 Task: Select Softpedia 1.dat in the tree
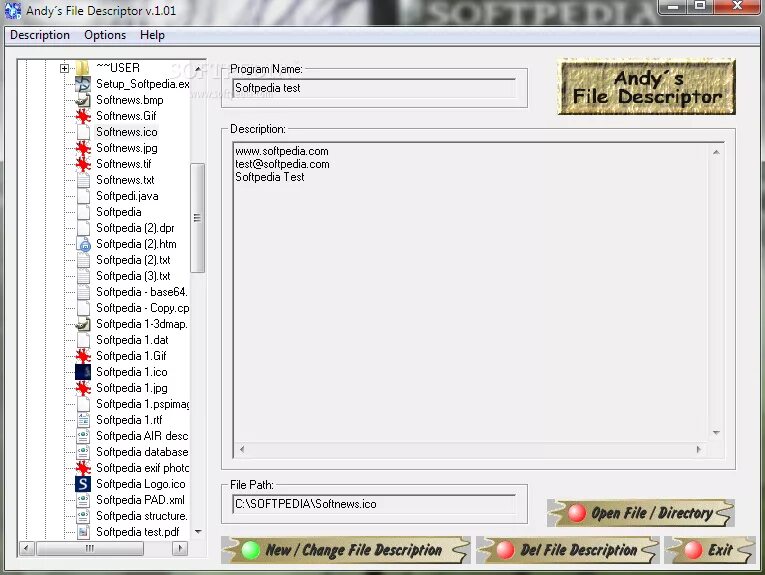pos(132,340)
